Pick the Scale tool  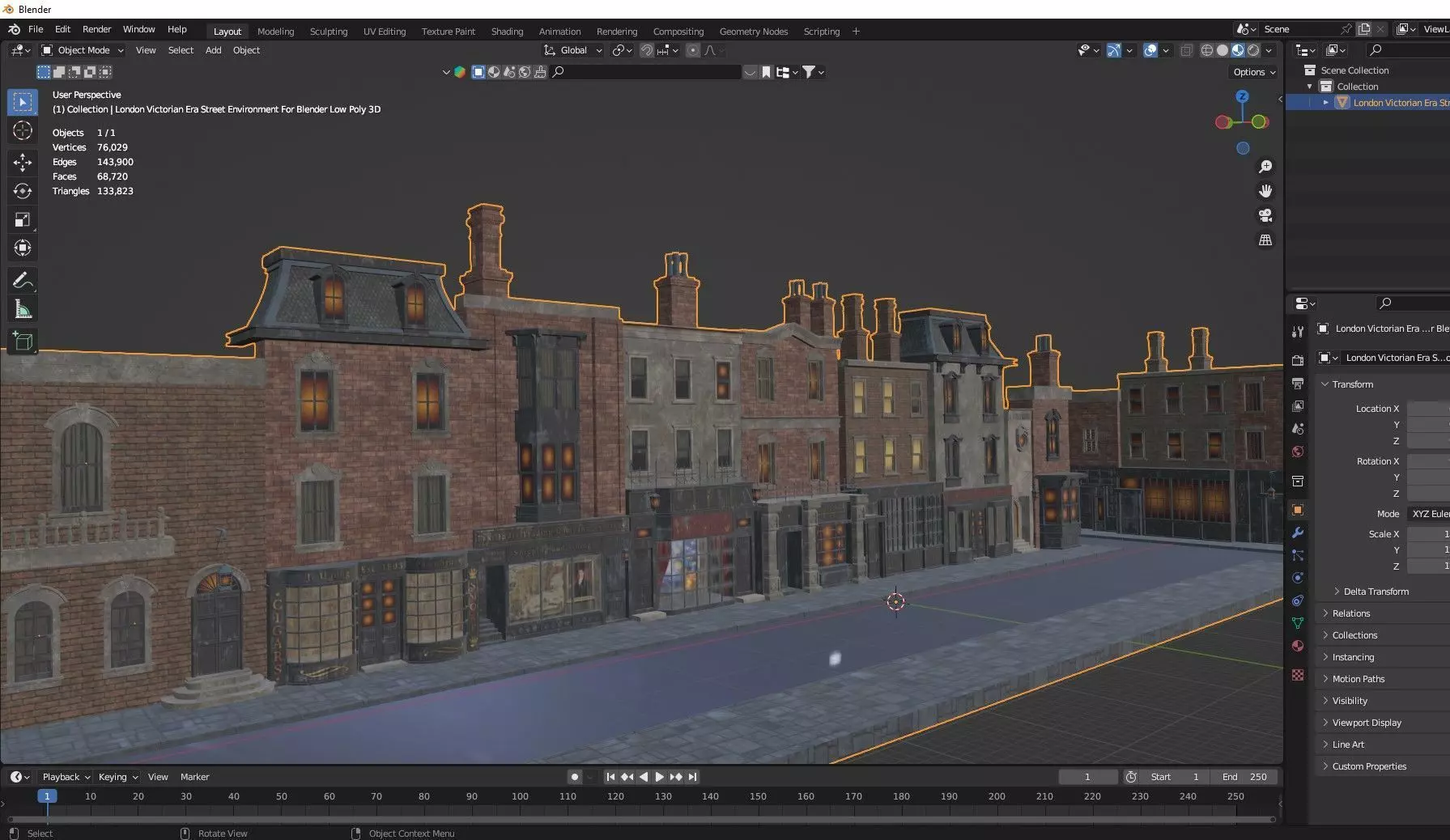coord(23,219)
